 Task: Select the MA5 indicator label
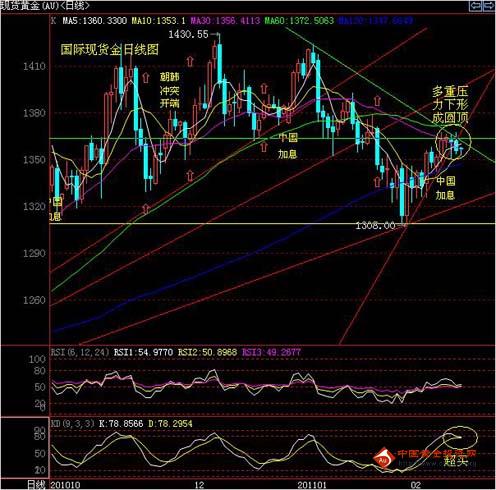95,21
